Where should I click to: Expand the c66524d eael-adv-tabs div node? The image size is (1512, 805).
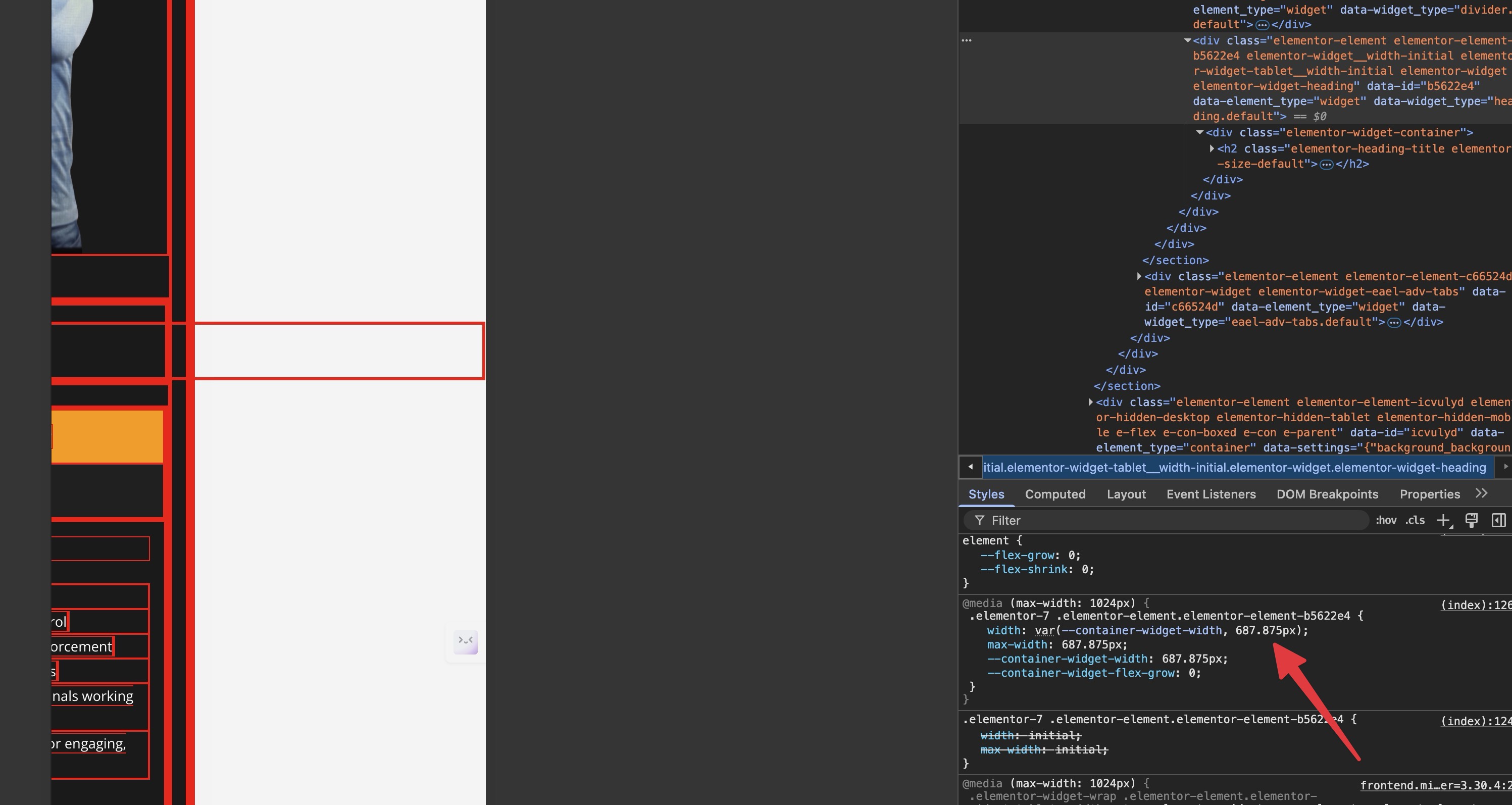tap(1139, 277)
